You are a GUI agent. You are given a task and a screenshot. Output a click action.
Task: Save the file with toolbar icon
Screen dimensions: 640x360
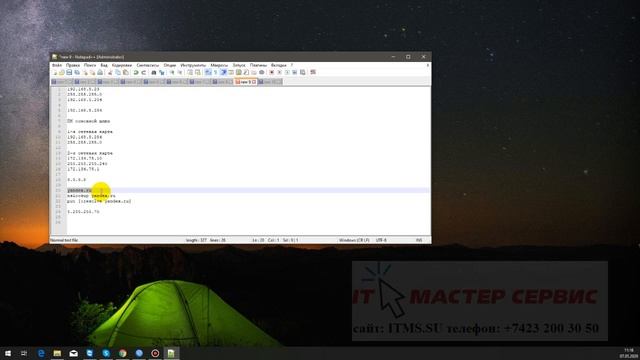[69, 72]
